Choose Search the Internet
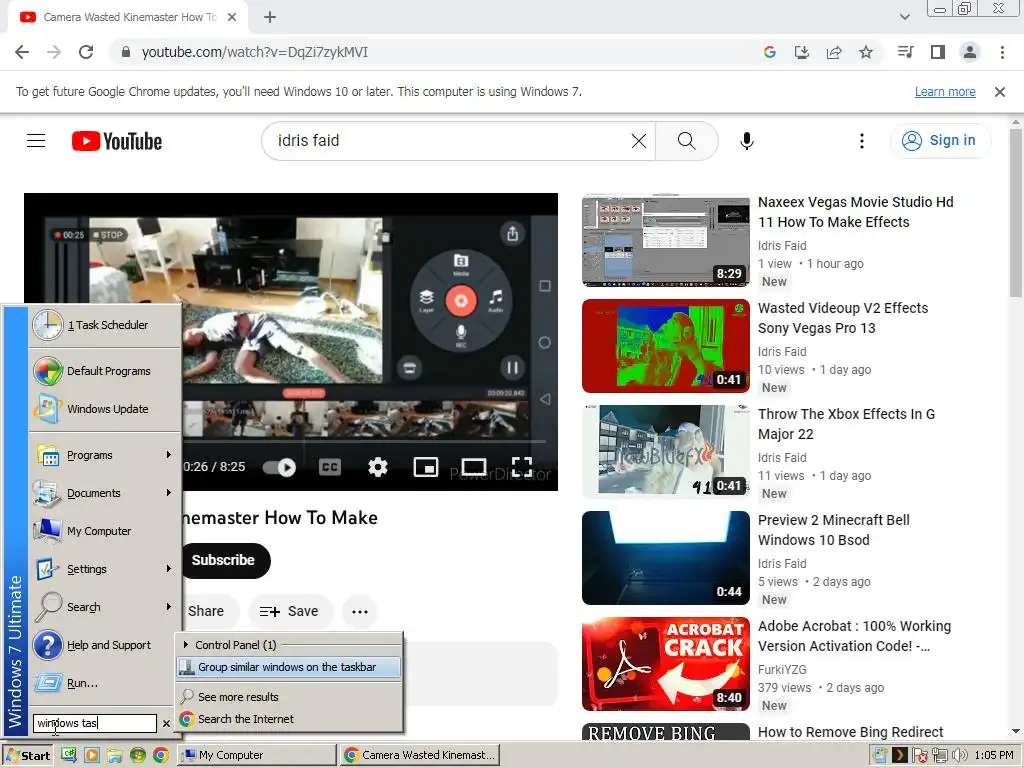This screenshot has height=768, width=1024. point(289,719)
